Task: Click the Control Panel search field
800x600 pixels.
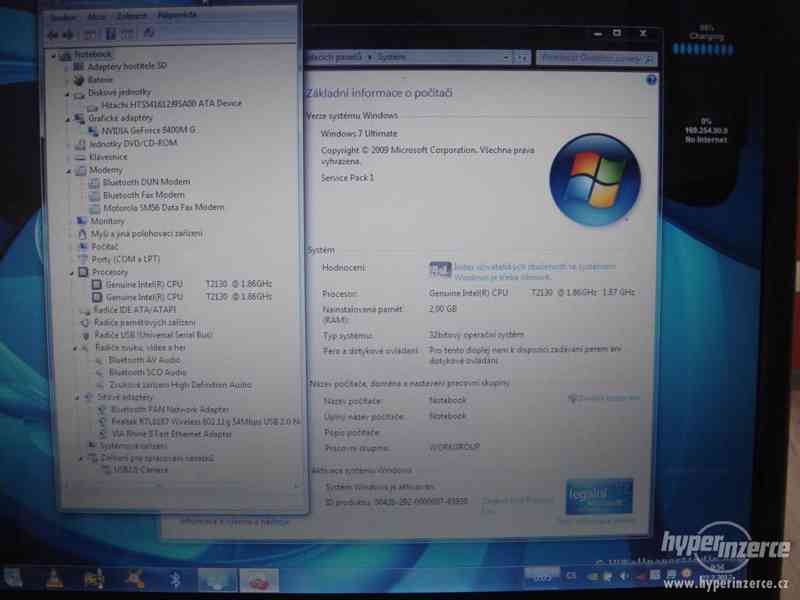Action: (x=596, y=59)
